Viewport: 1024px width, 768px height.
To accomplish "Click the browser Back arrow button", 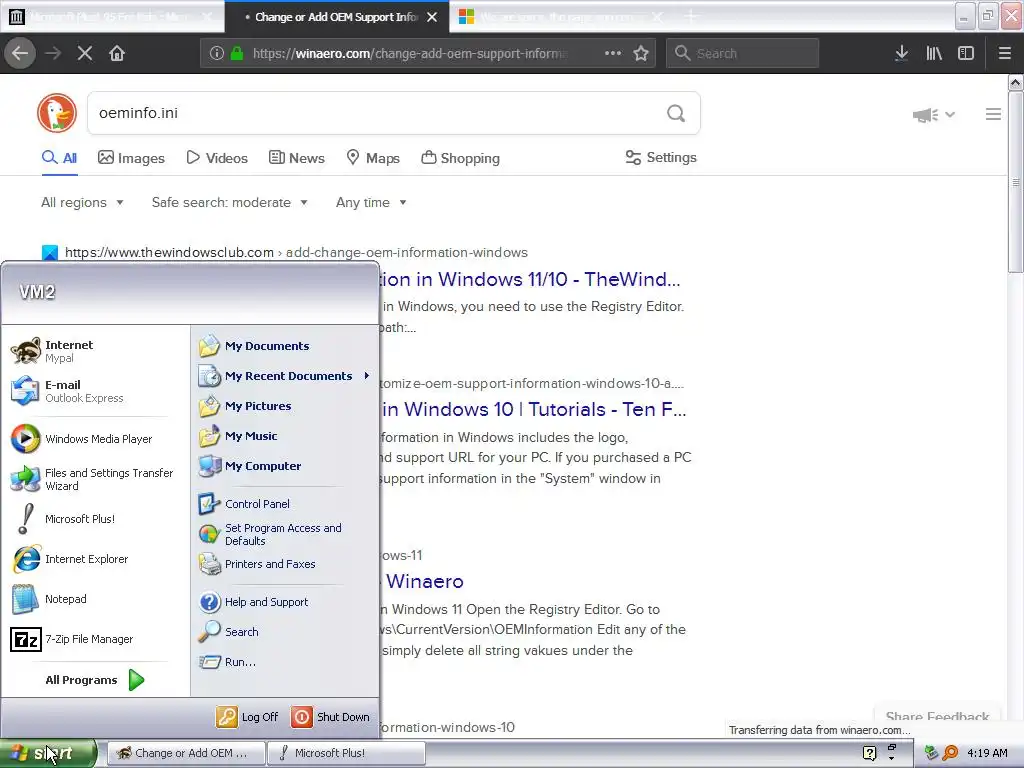I will point(20,53).
